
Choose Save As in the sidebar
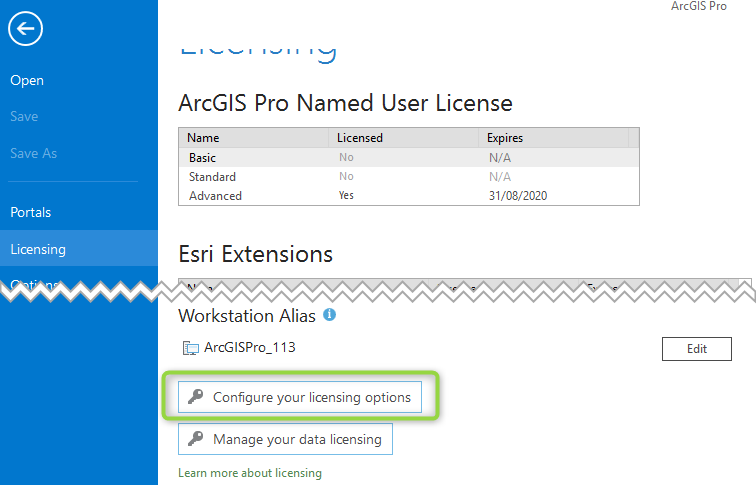coord(34,153)
